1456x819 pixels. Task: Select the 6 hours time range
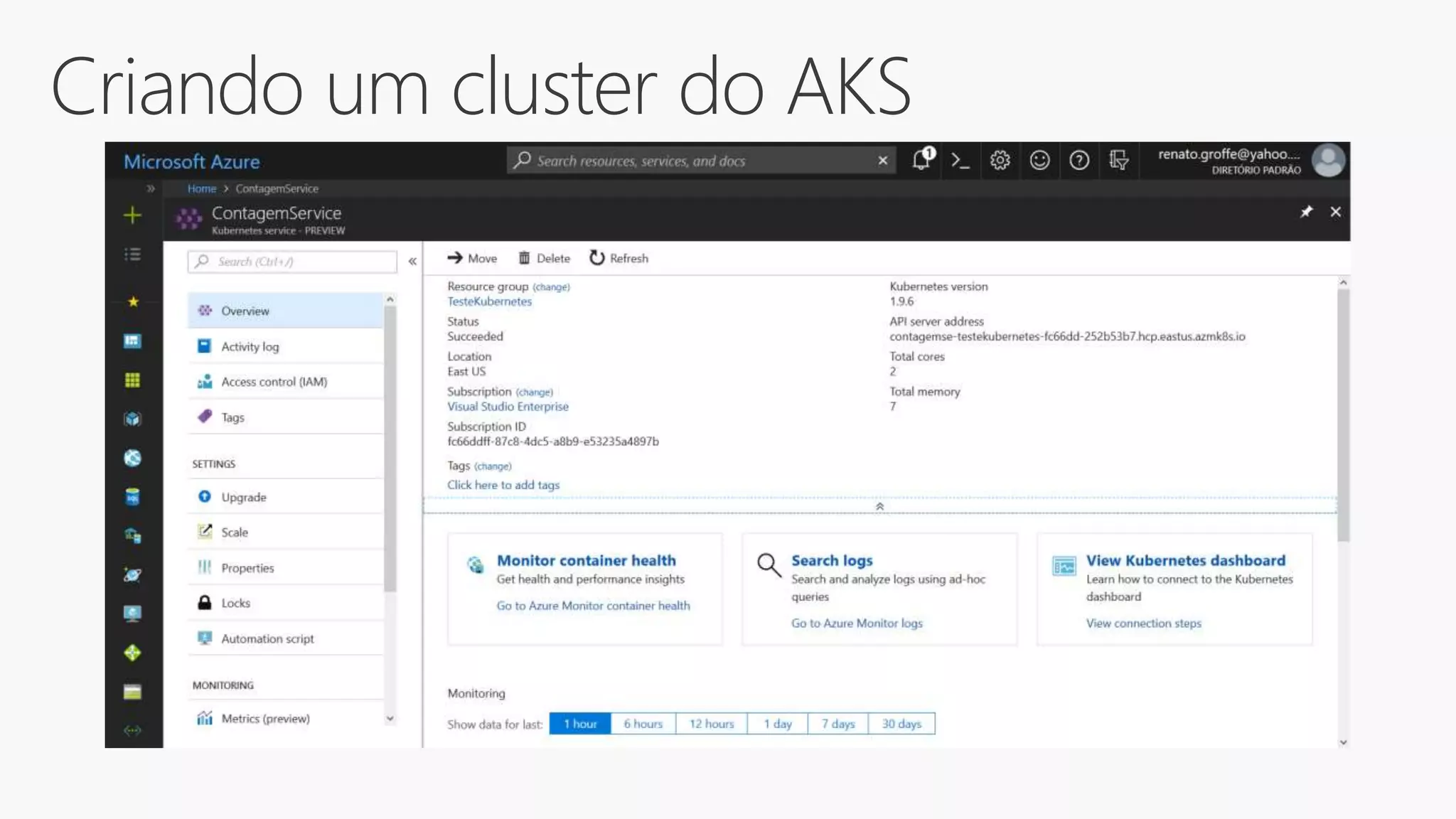coord(643,724)
